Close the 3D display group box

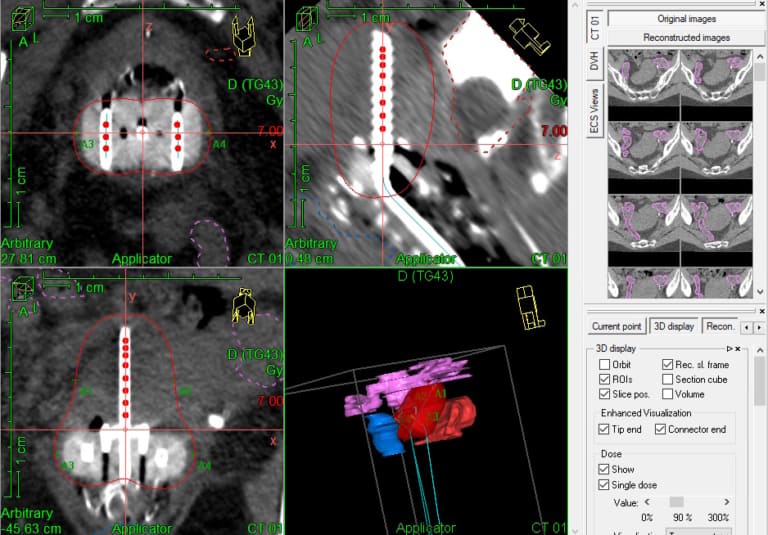(738, 349)
